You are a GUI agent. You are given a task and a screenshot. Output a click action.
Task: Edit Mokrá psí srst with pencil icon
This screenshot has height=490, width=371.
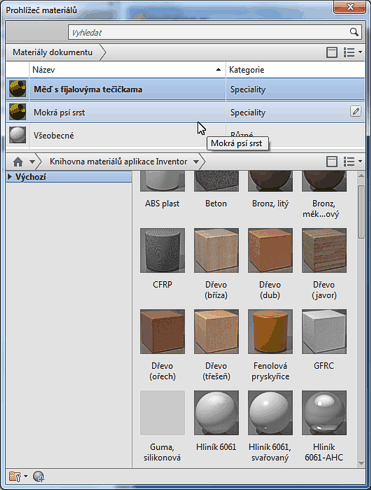click(x=356, y=111)
